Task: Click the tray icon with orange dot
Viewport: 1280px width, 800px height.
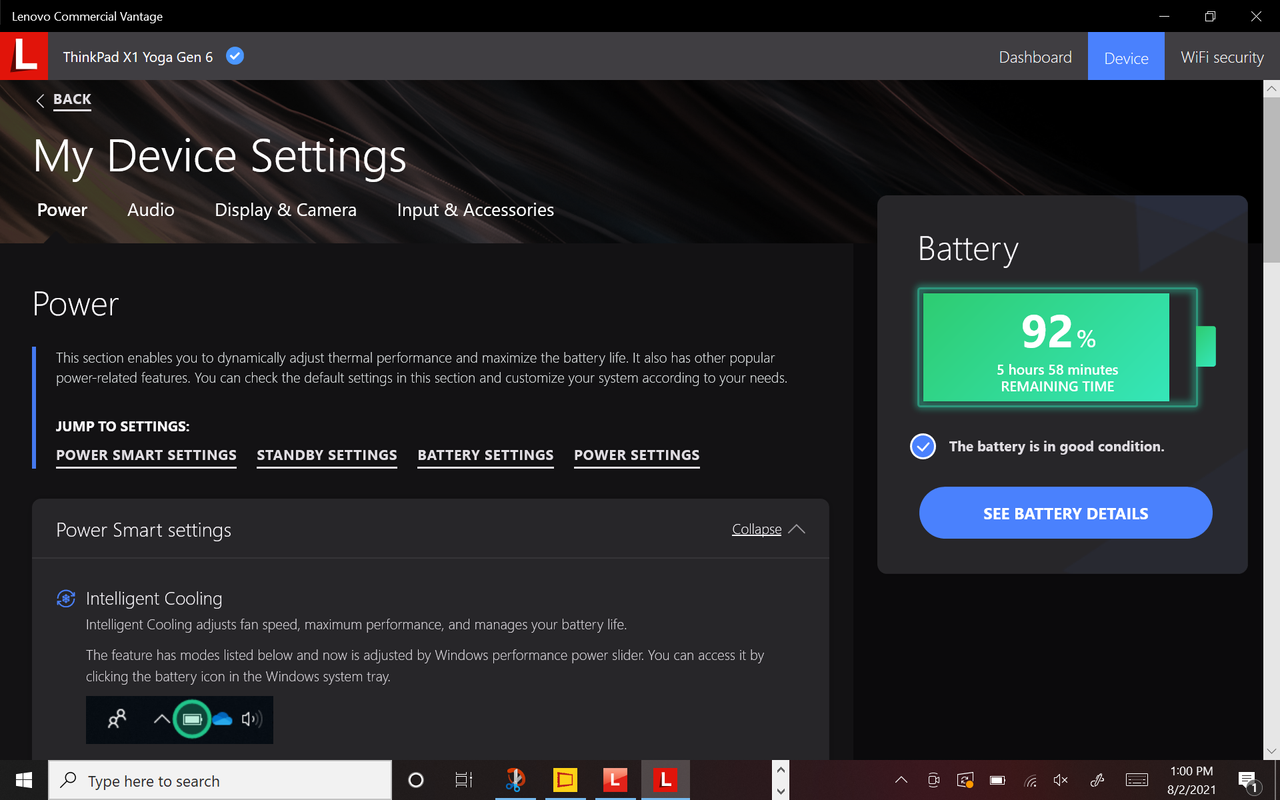Action: [965, 780]
